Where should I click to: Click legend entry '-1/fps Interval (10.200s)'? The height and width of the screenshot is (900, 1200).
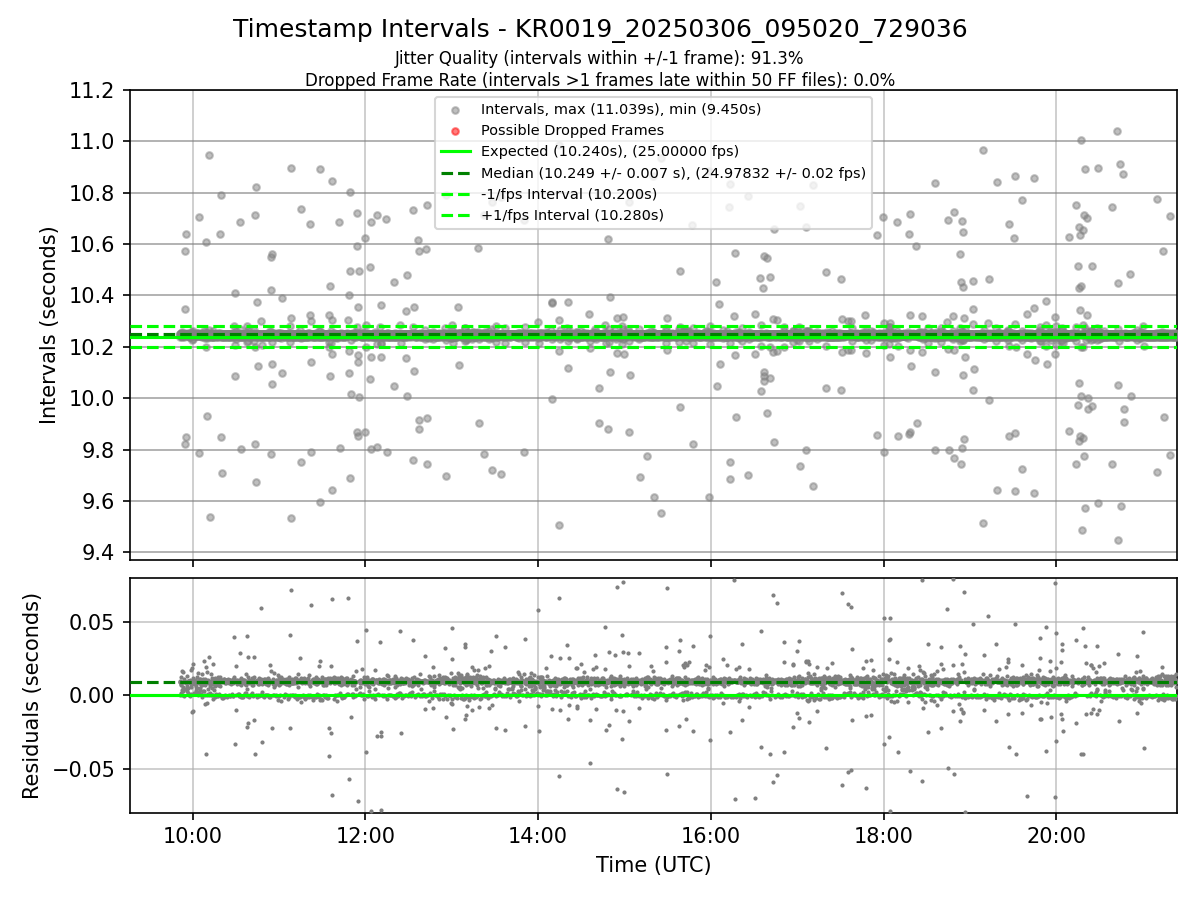[571, 194]
